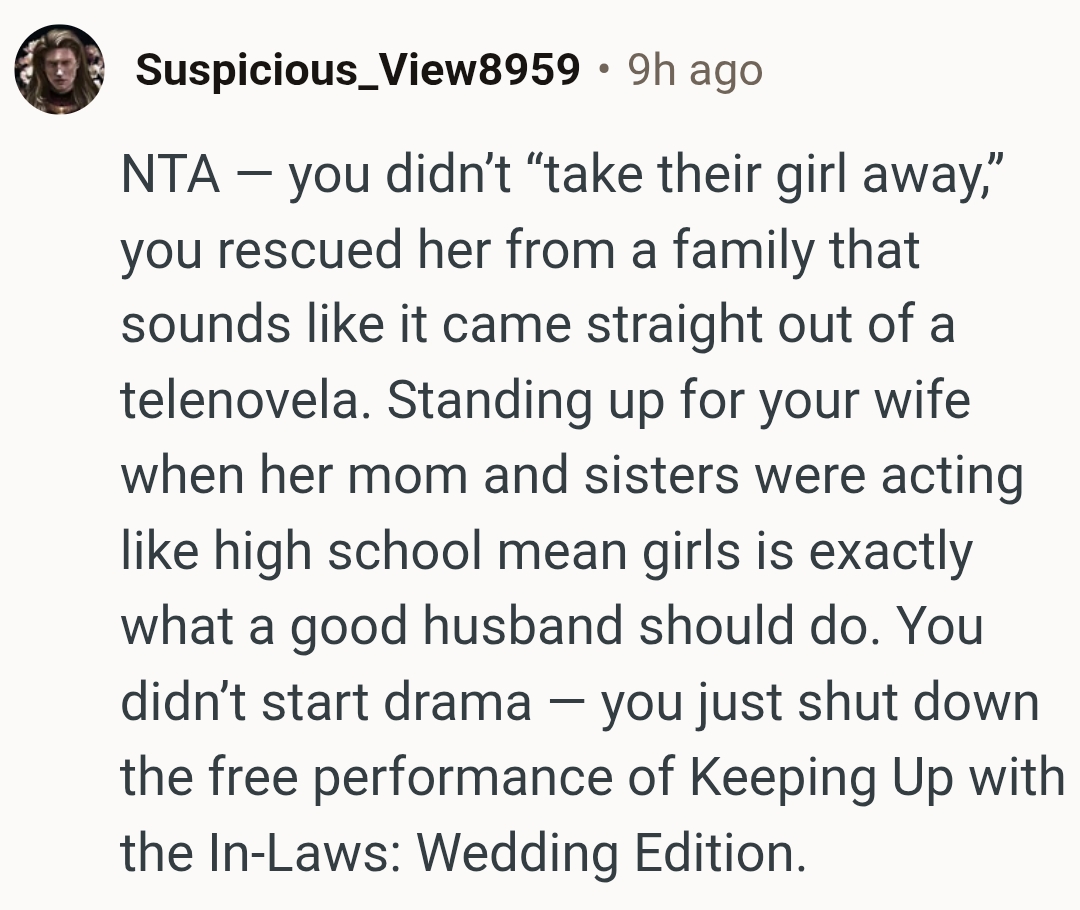Click the phrase "the In-Laws" on last line

coord(262,853)
